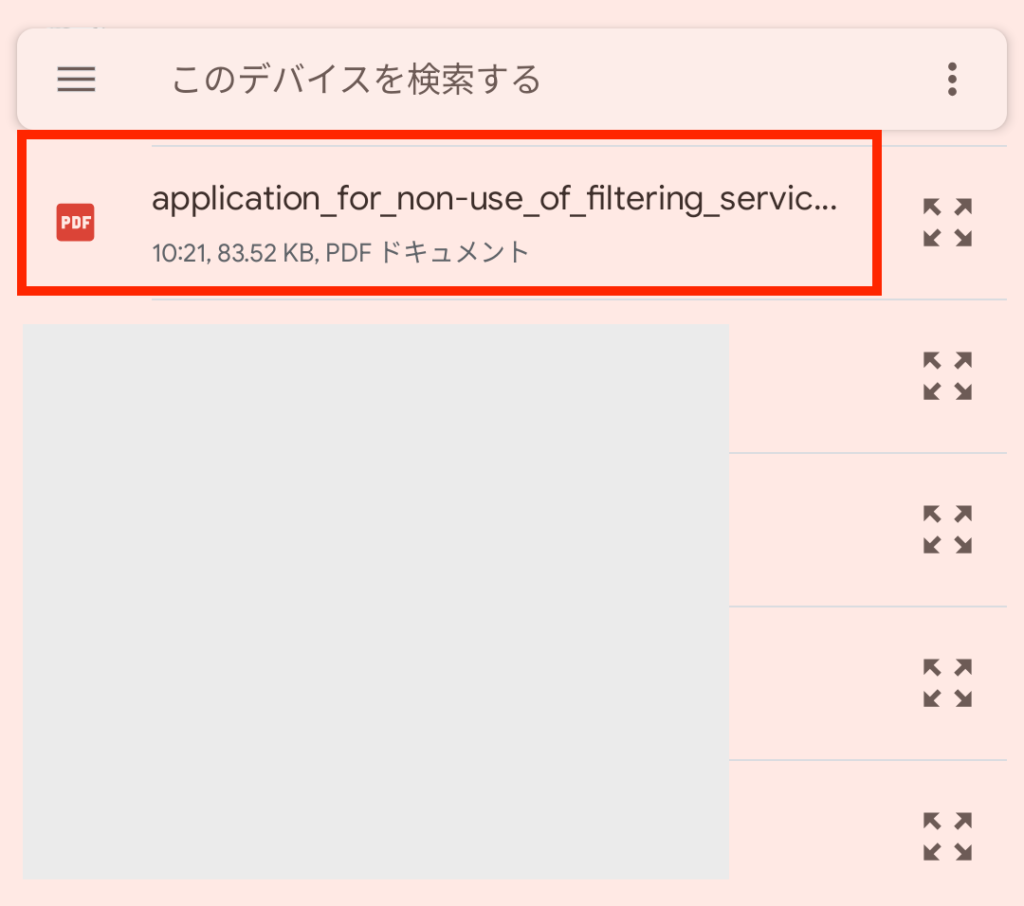The image size is (1024, 906).
Task: Open the three-dot overflow menu
Action: tap(952, 79)
